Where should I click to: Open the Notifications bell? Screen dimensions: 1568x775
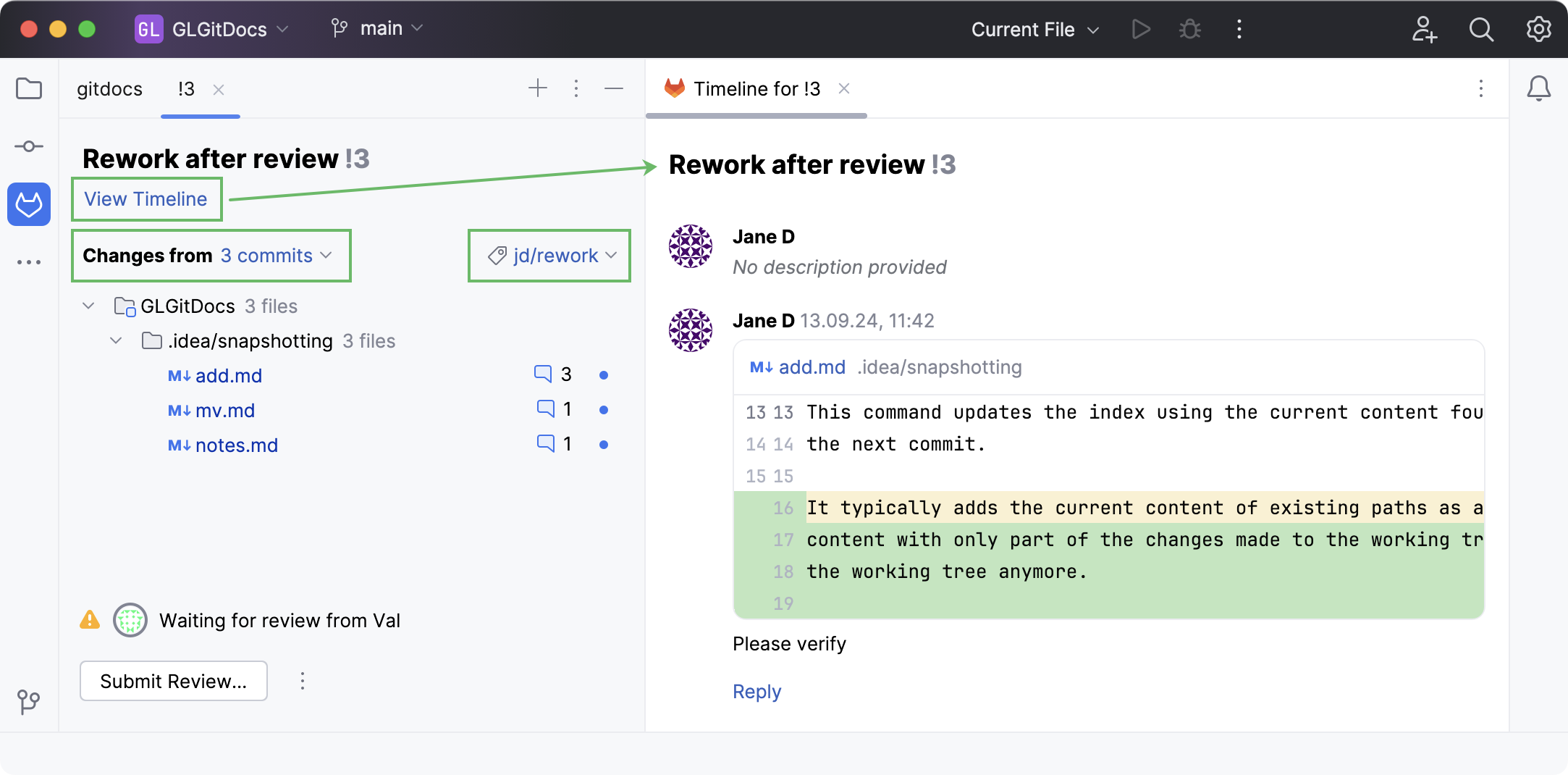pyautogui.click(x=1539, y=88)
